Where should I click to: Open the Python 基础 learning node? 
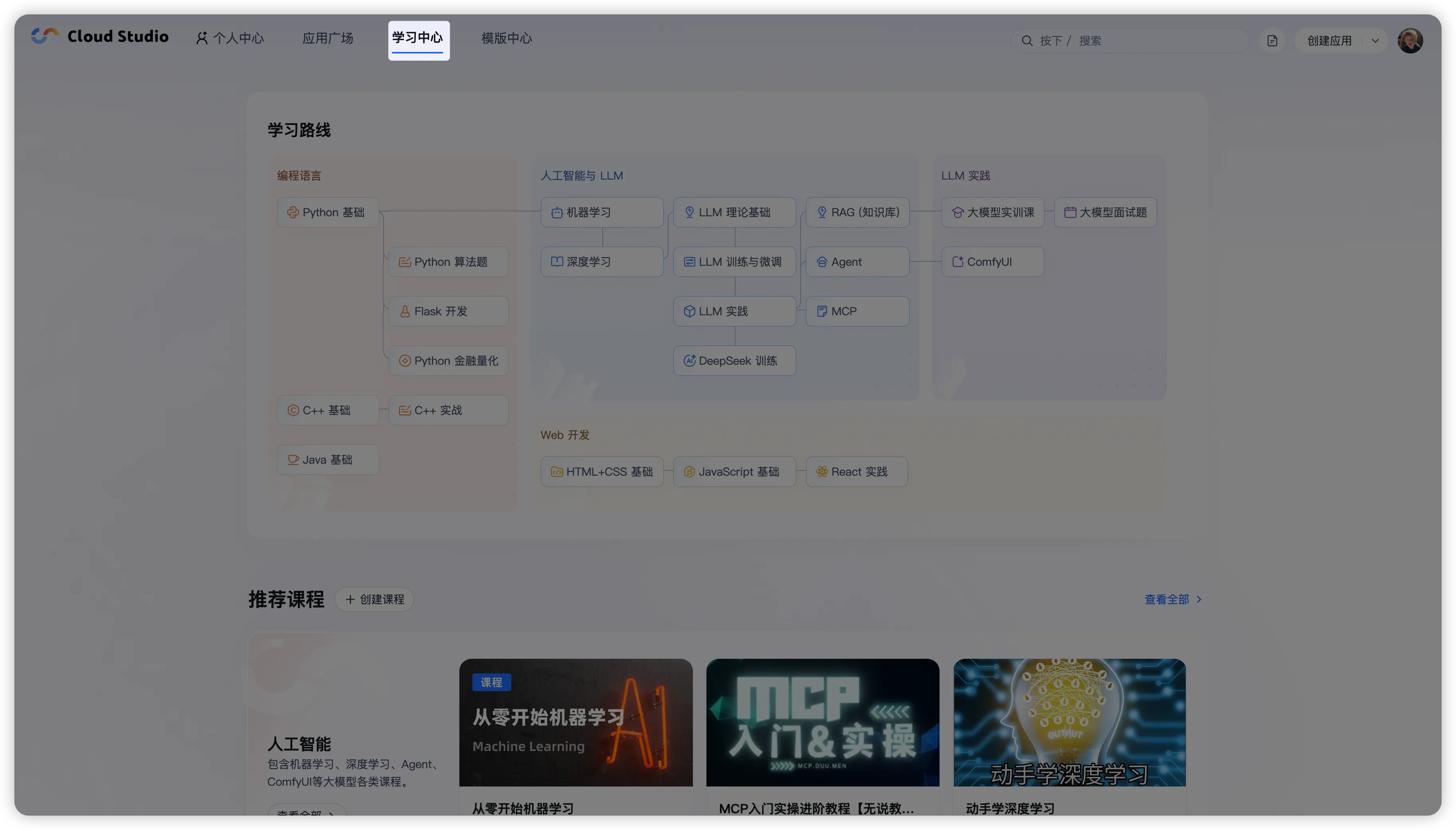[x=328, y=213]
